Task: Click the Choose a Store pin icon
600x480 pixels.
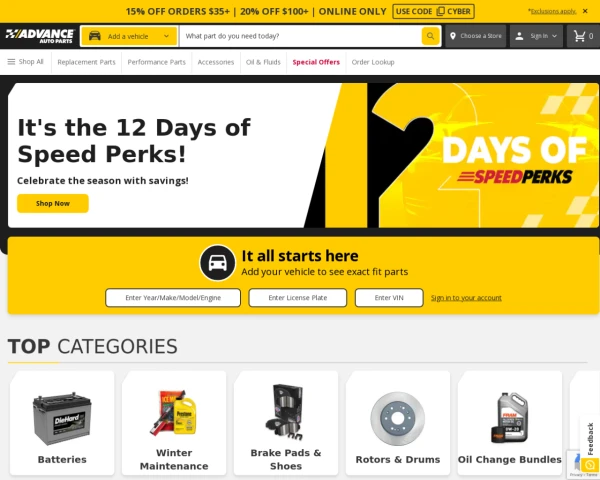Action: click(453, 36)
